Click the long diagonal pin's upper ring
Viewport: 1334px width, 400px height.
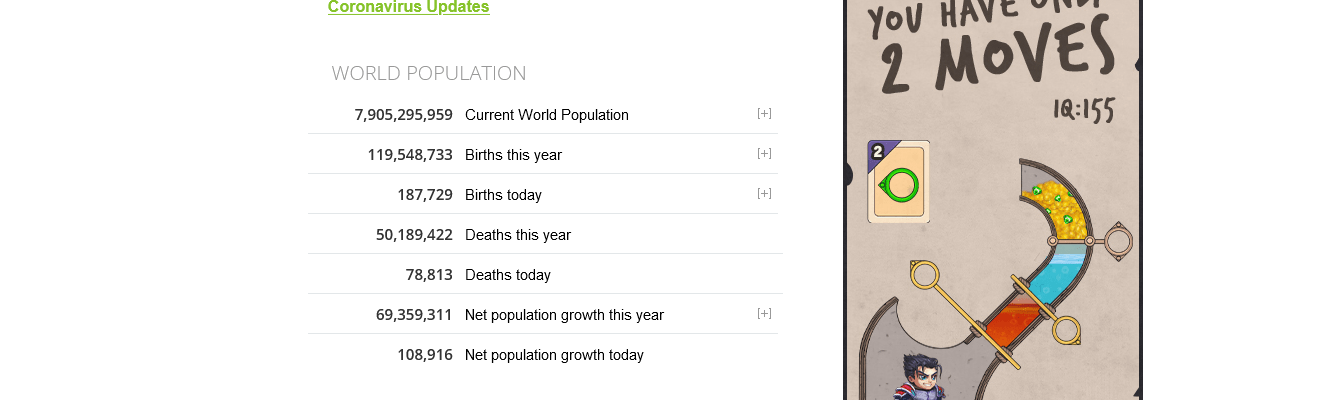[x=925, y=273]
